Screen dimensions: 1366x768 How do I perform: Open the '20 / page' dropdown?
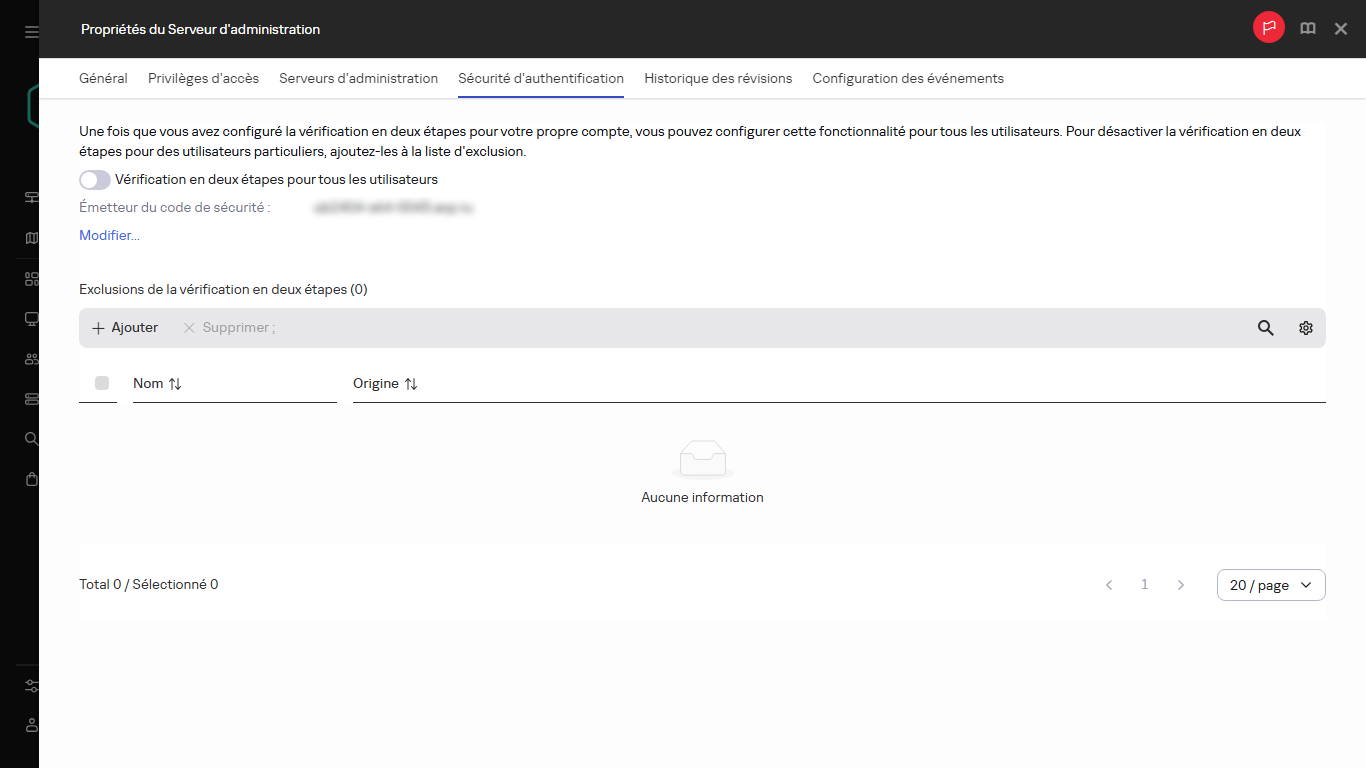1270,584
